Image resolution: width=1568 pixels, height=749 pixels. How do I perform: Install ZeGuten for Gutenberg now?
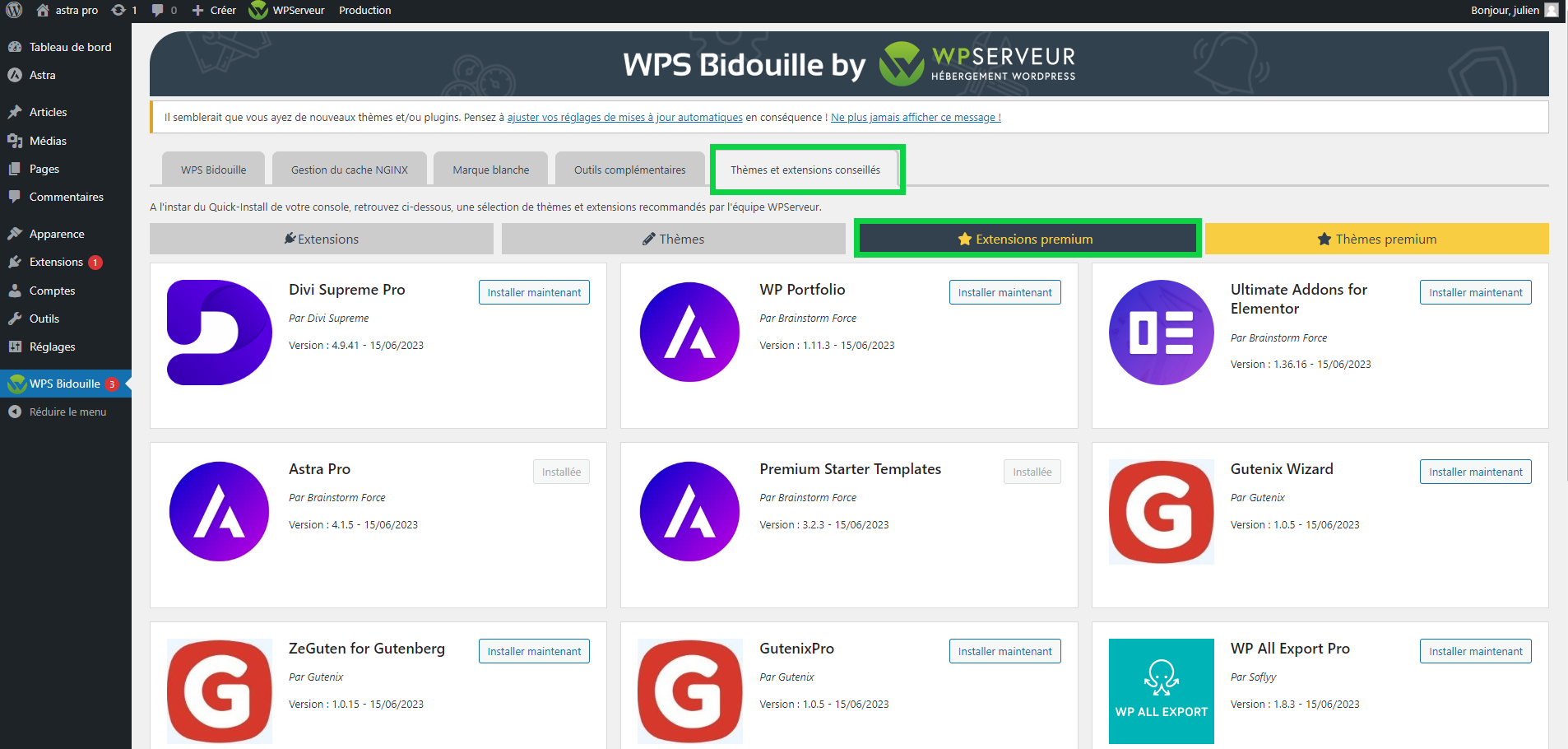534,651
